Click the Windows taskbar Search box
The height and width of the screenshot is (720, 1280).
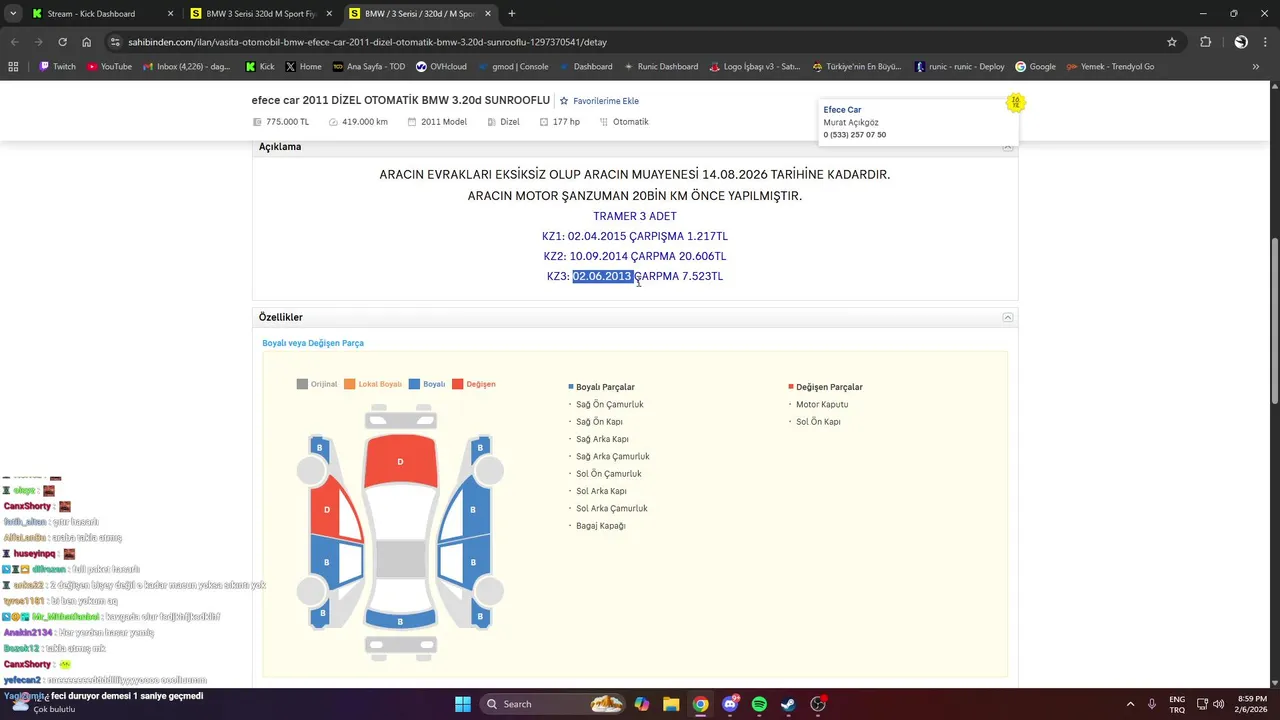tap(553, 704)
